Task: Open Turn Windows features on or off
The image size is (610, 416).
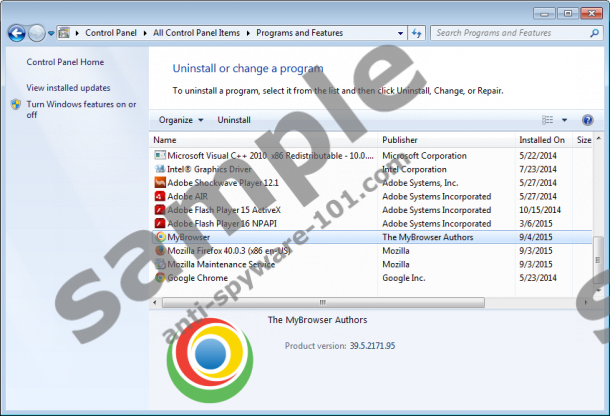Action: (x=80, y=109)
